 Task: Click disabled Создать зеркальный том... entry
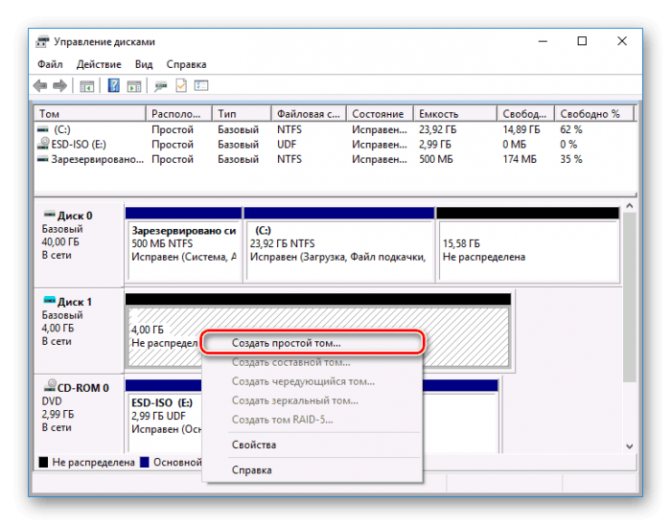click(312, 400)
